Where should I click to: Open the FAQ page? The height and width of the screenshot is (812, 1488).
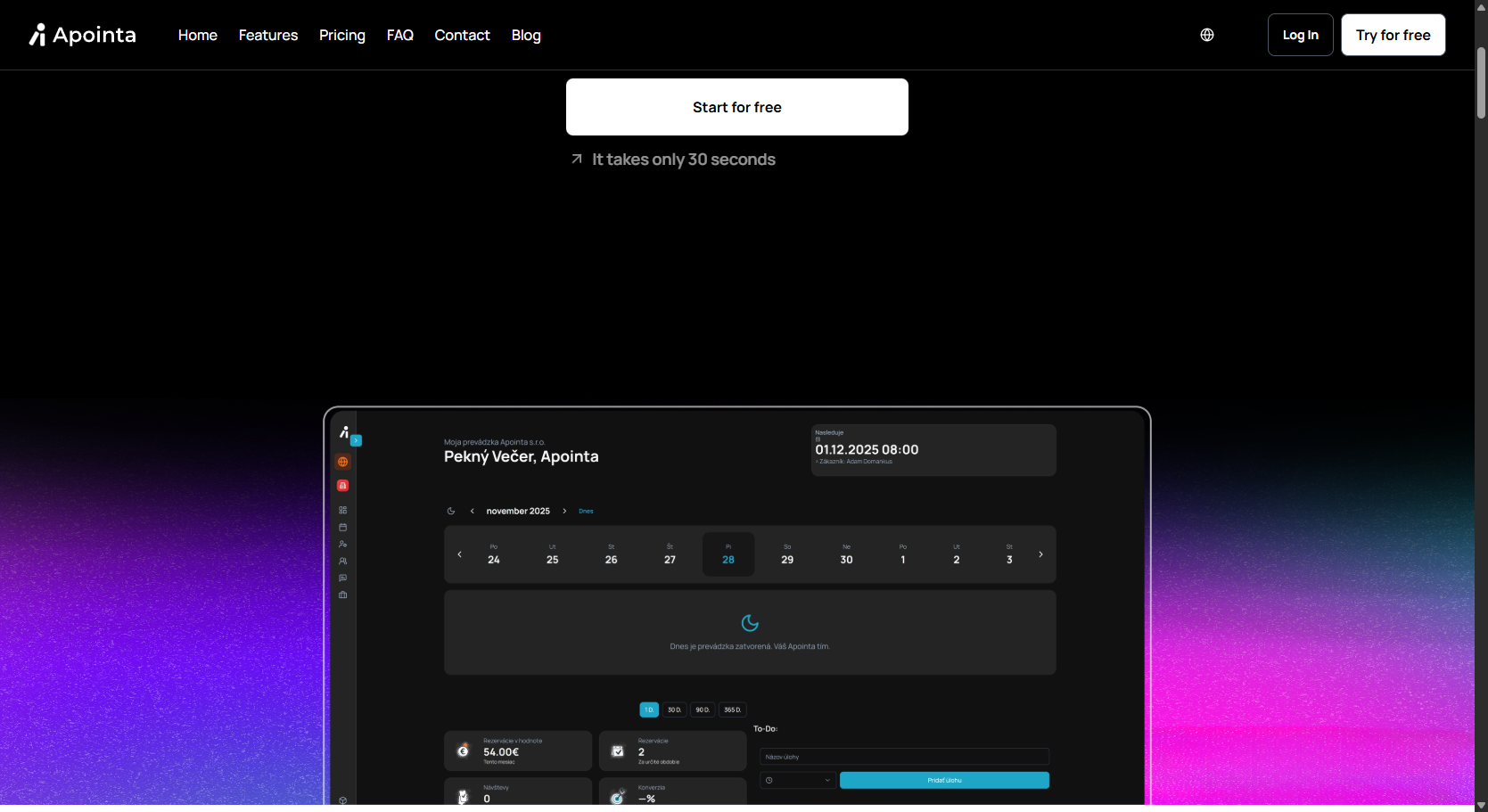click(400, 35)
